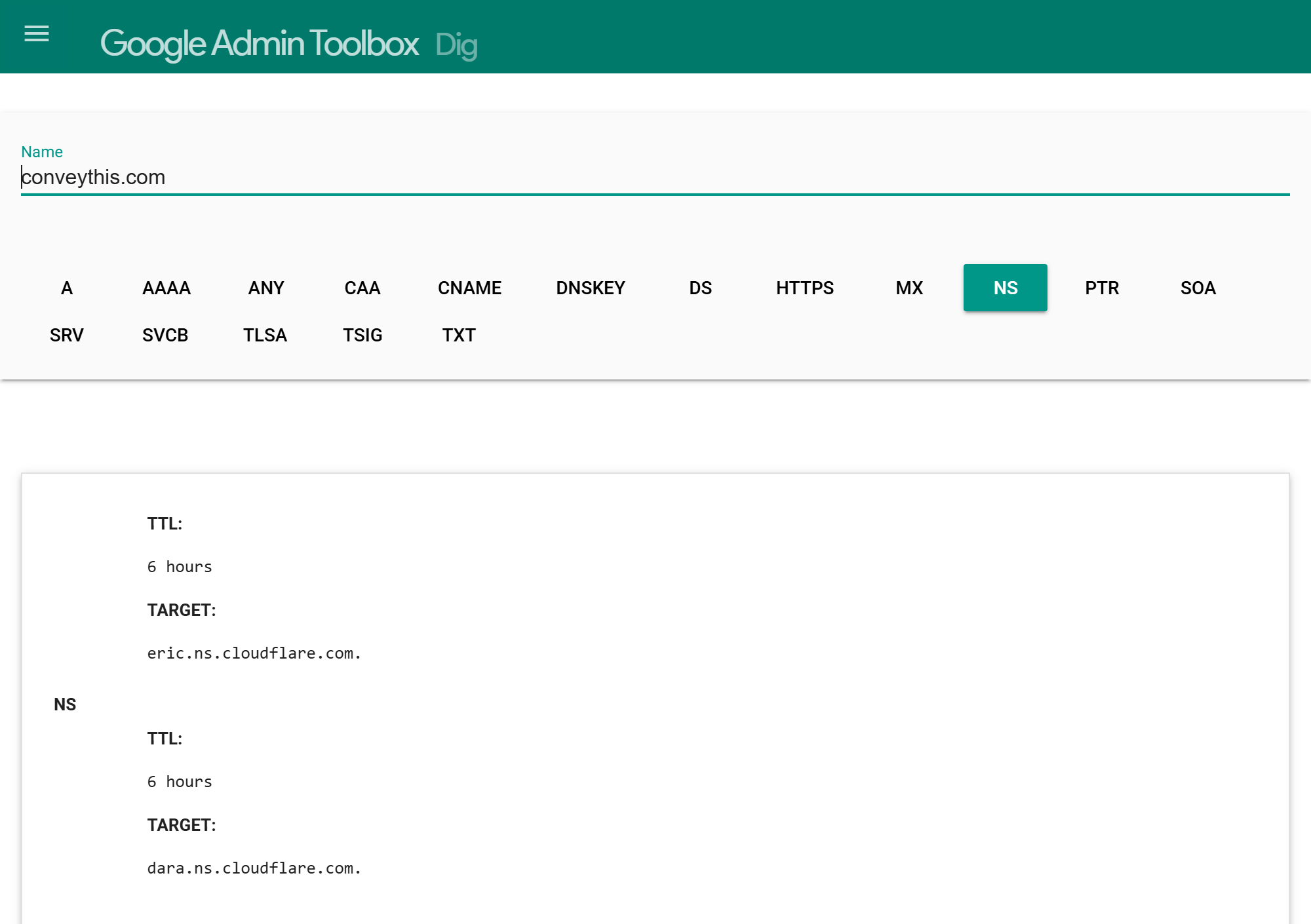The height and width of the screenshot is (924, 1311).
Task: Click the Google Admin Toolbox title
Action: click(x=259, y=44)
